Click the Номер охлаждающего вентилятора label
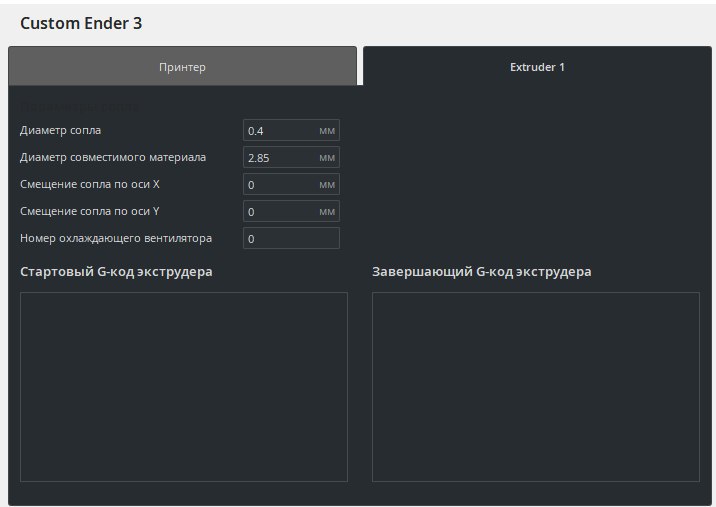 tap(116, 238)
